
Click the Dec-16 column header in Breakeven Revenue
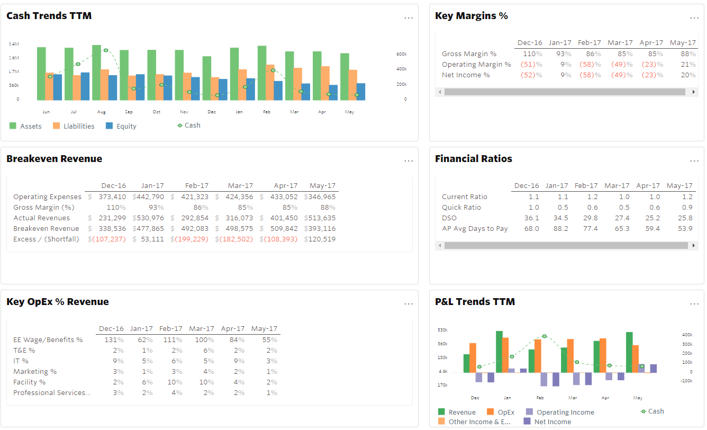point(114,185)
